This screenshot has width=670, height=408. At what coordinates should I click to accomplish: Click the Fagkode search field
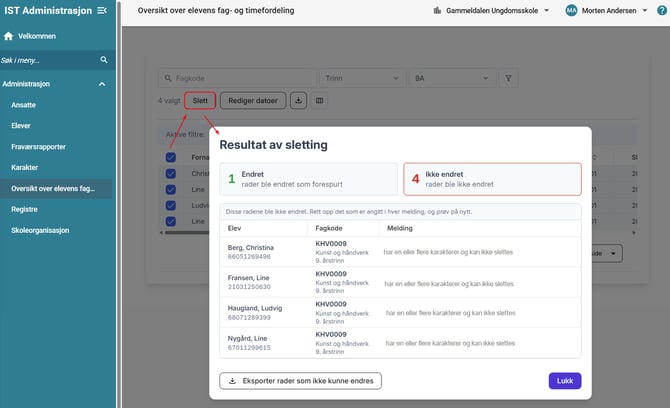pos(238,78)
